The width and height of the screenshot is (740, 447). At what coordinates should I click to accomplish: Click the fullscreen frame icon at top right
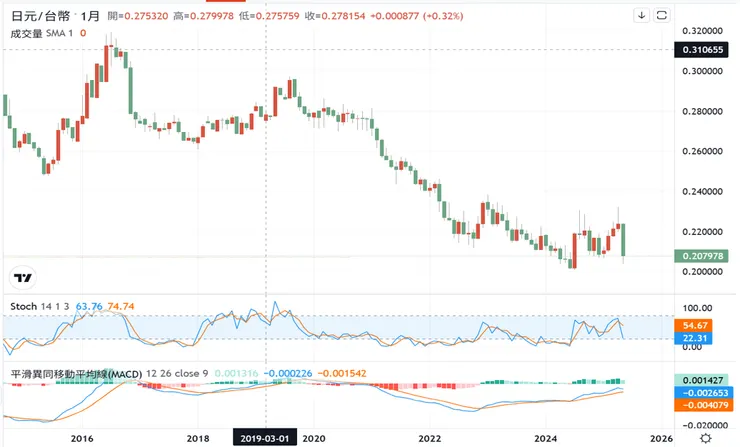pyautogui.click(x=662, y=15)
